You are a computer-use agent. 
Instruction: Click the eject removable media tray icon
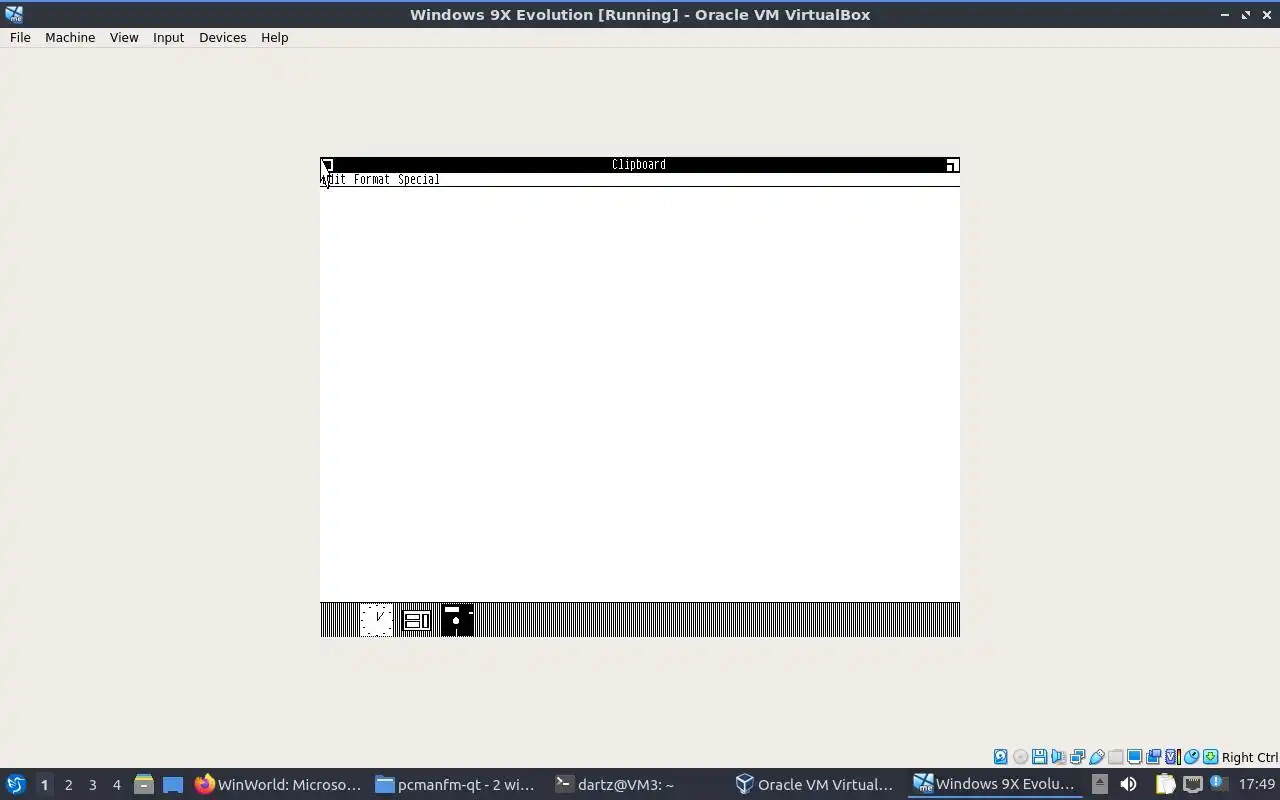(1099, 784)
